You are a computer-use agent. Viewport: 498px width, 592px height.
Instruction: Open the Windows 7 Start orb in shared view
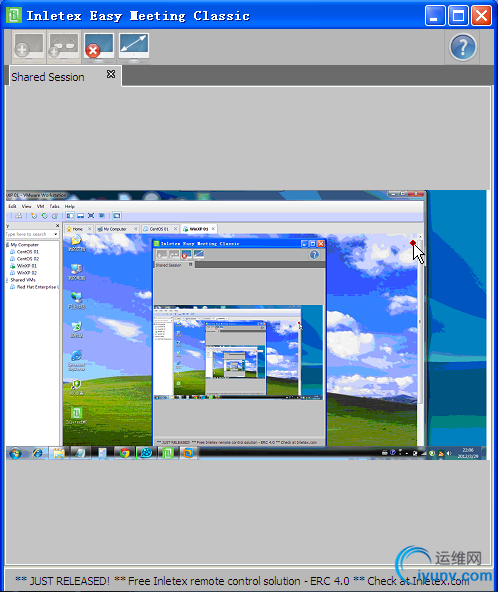point(15,453)
